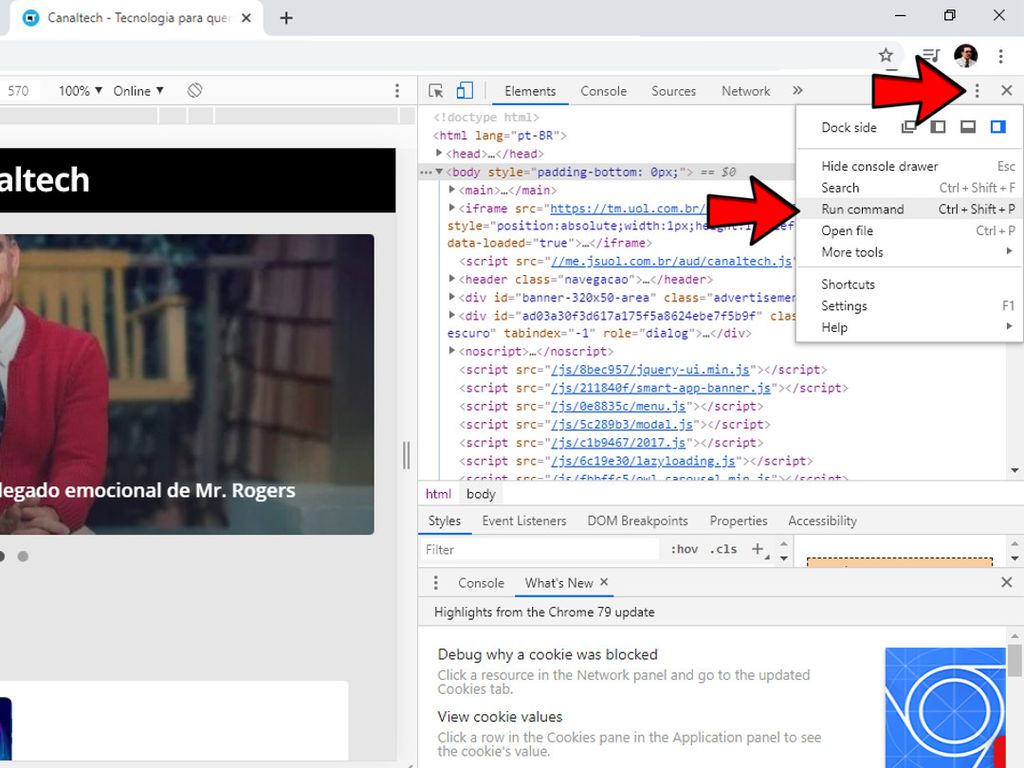Toggle element state with :hov

684,549
